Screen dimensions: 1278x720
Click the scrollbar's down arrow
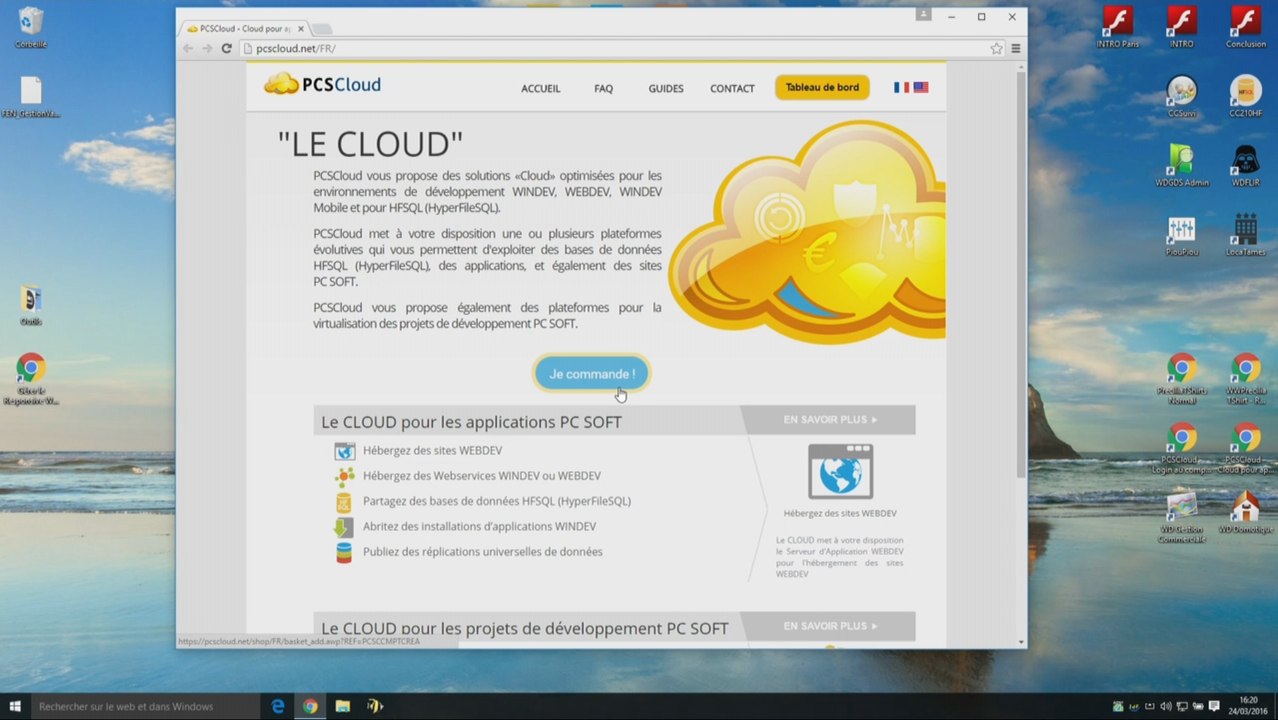click(x=1020, y=642)
